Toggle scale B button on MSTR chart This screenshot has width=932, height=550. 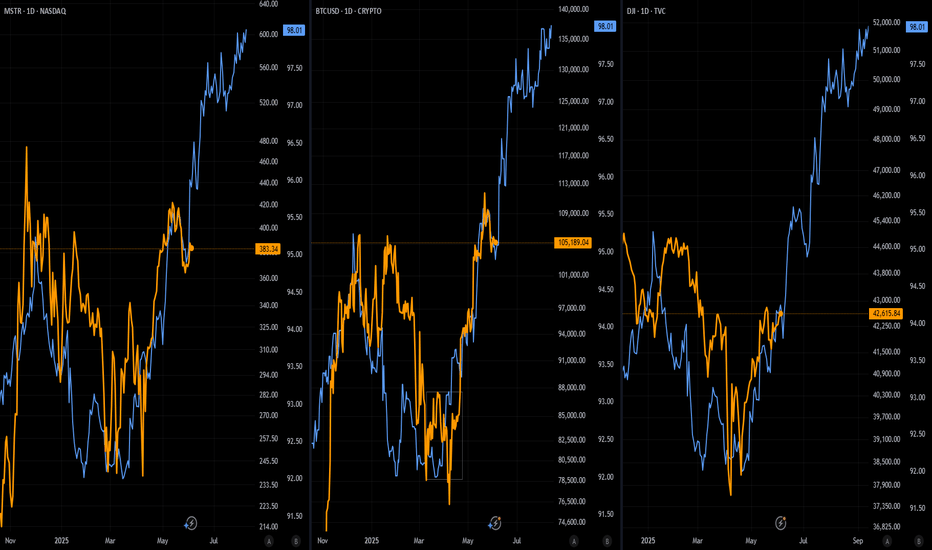coord(296,541)
